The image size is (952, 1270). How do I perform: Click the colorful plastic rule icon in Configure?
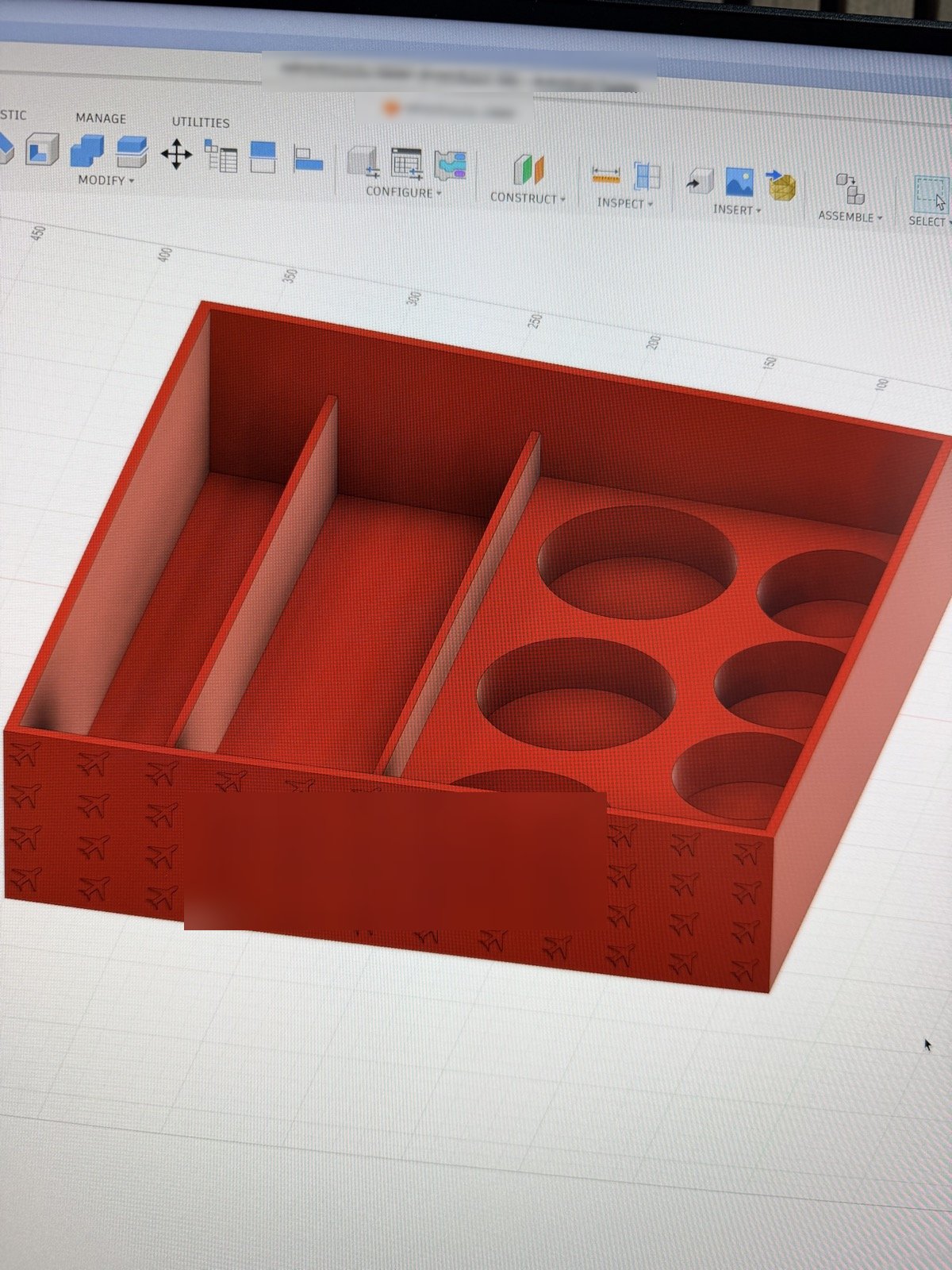click(x=451, y=165)
